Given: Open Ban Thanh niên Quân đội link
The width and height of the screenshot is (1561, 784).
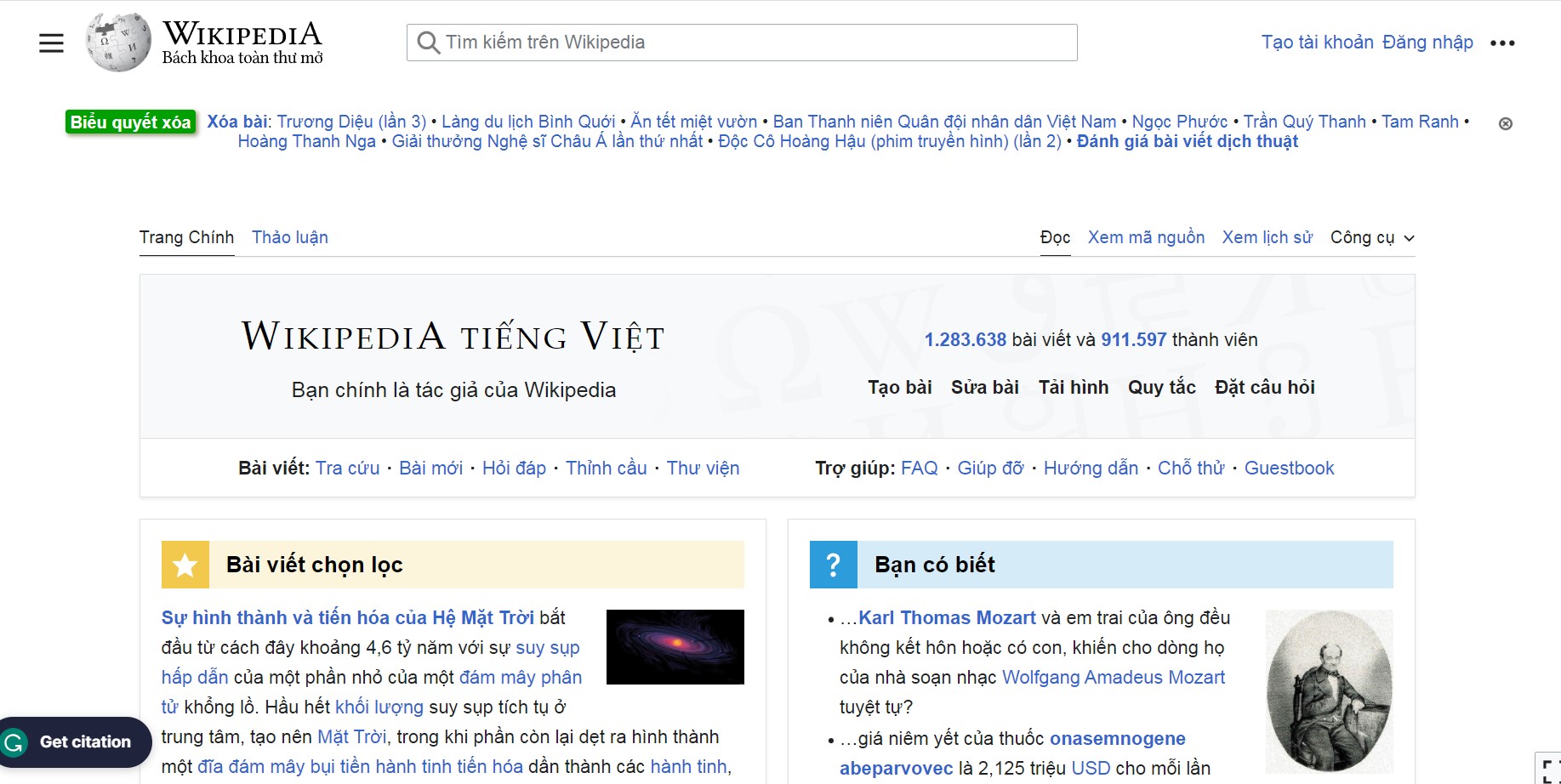Looking at the screenshot, I should pos(944,122).
